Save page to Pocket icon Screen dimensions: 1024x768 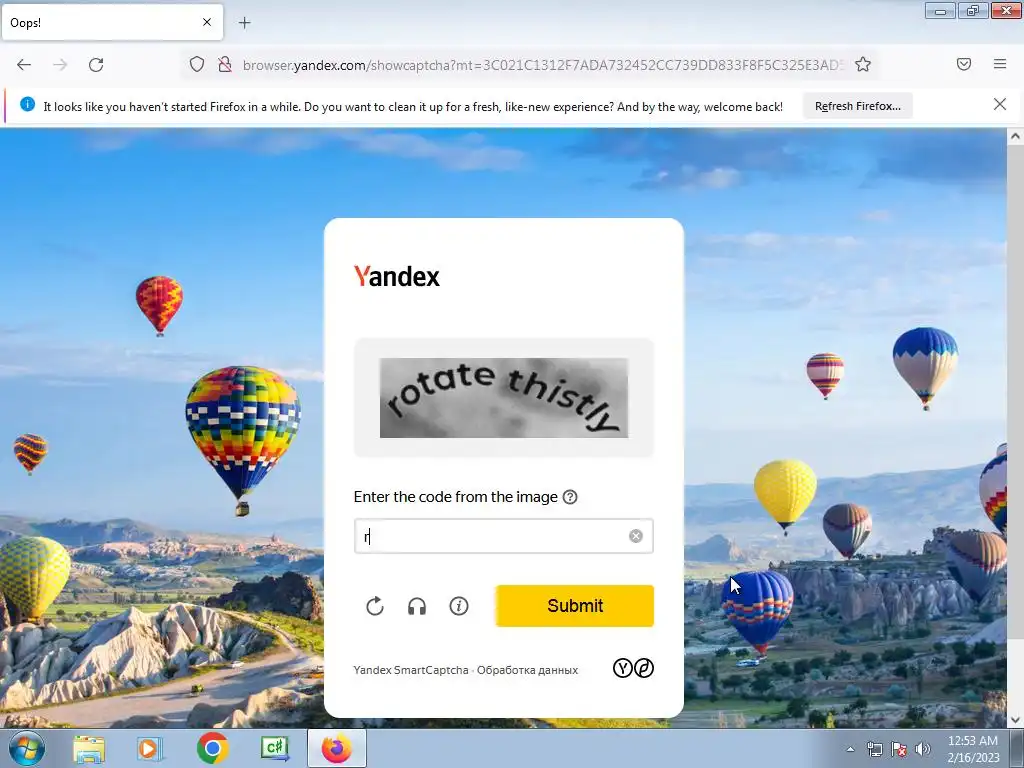point(963,64)
